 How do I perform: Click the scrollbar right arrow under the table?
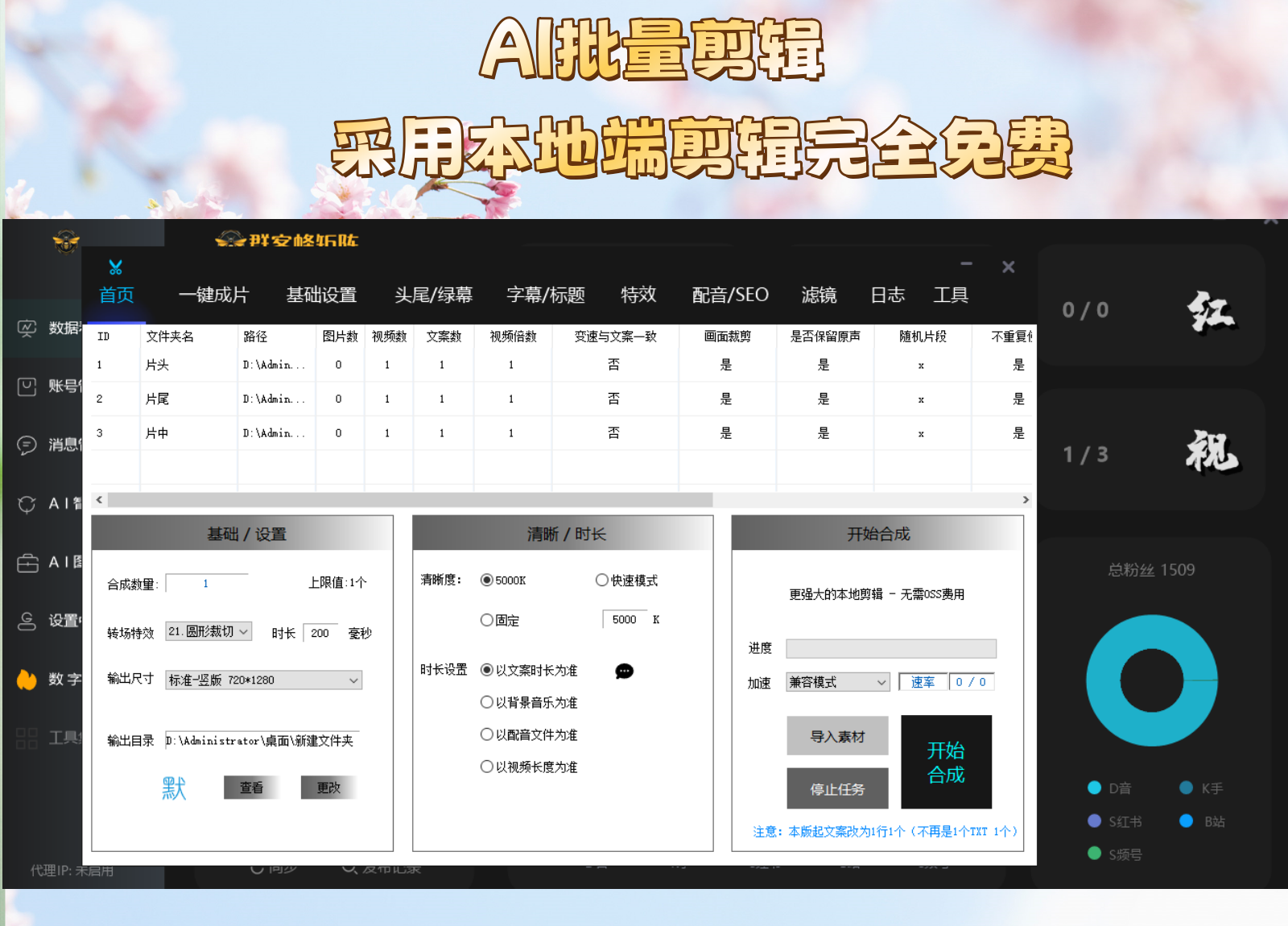[1025, 500]
